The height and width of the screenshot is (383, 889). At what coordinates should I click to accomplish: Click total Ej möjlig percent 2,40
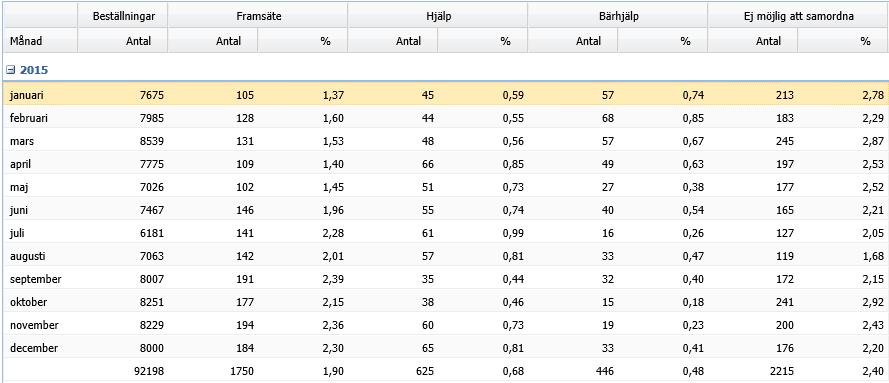coord(874,372)
